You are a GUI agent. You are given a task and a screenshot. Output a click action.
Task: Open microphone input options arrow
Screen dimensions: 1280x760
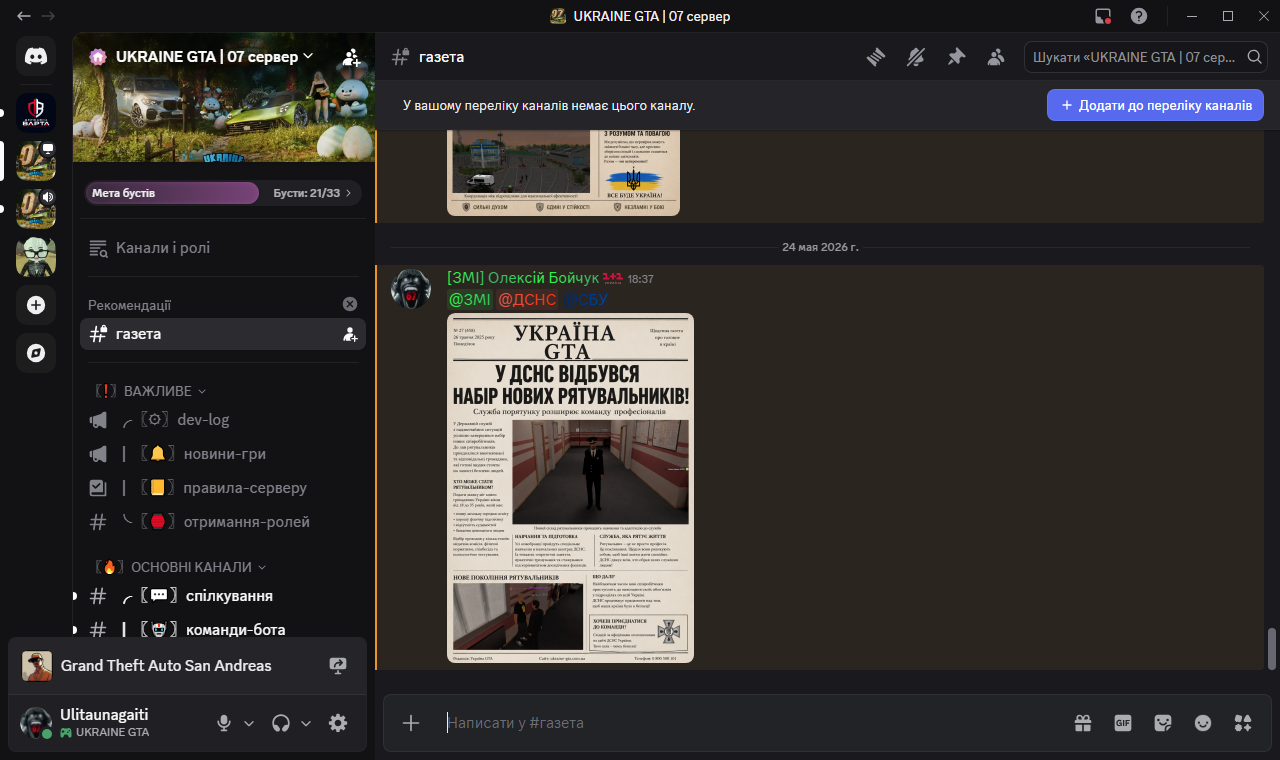249,723
